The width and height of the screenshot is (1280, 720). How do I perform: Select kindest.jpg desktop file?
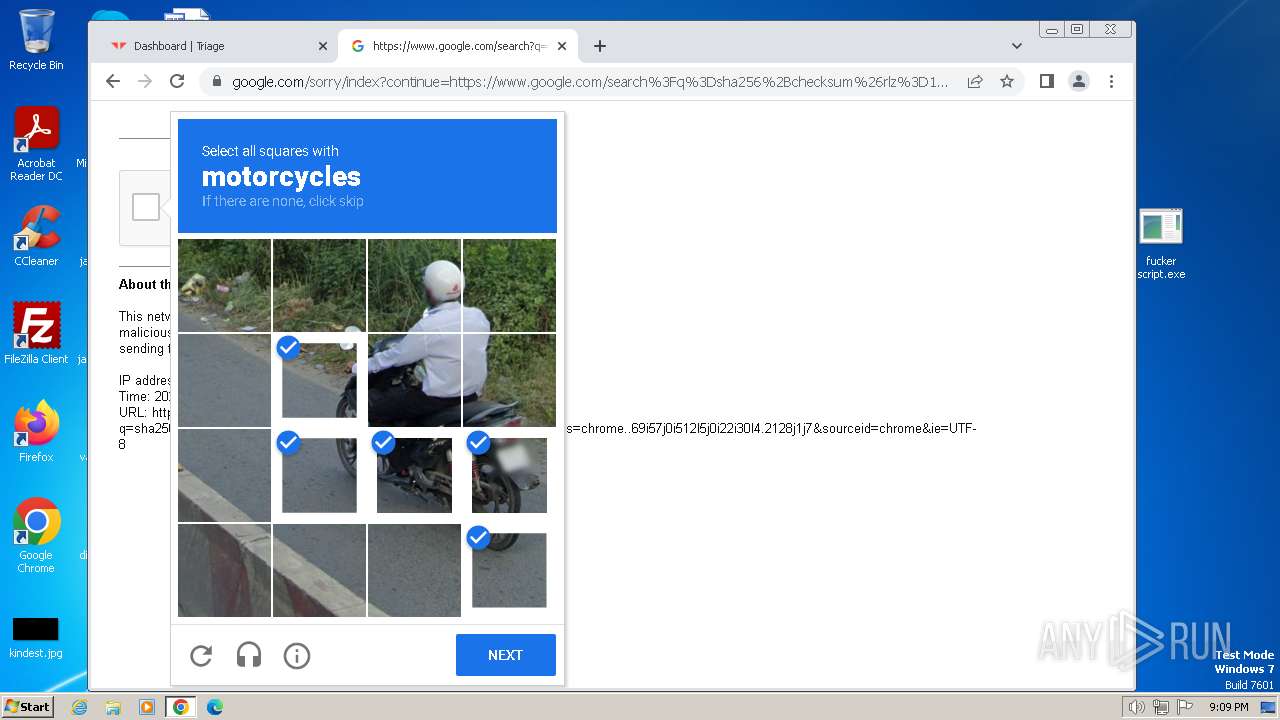[x=36, y=638]
